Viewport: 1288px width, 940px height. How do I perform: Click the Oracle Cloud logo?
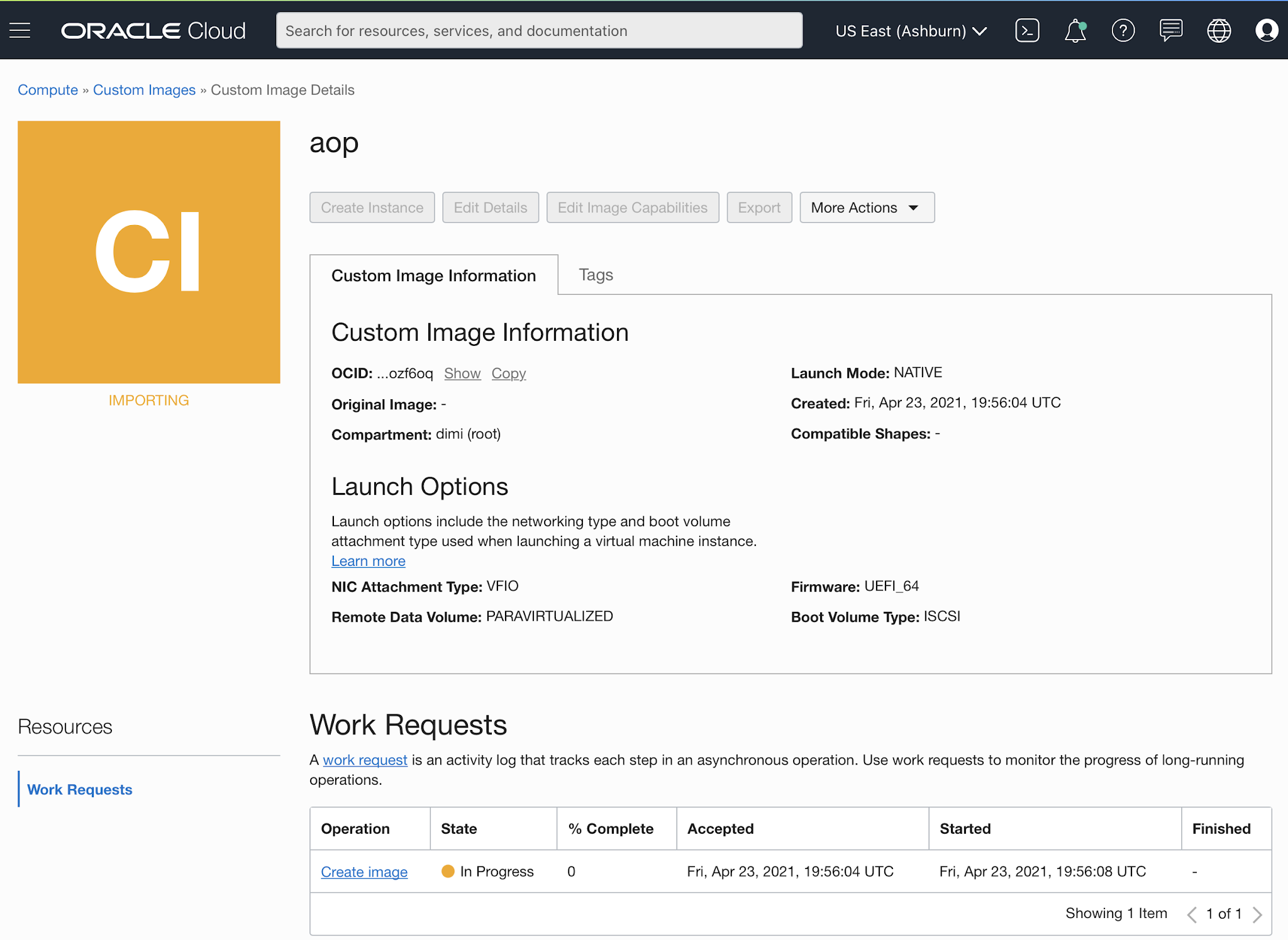pos(153,31)
